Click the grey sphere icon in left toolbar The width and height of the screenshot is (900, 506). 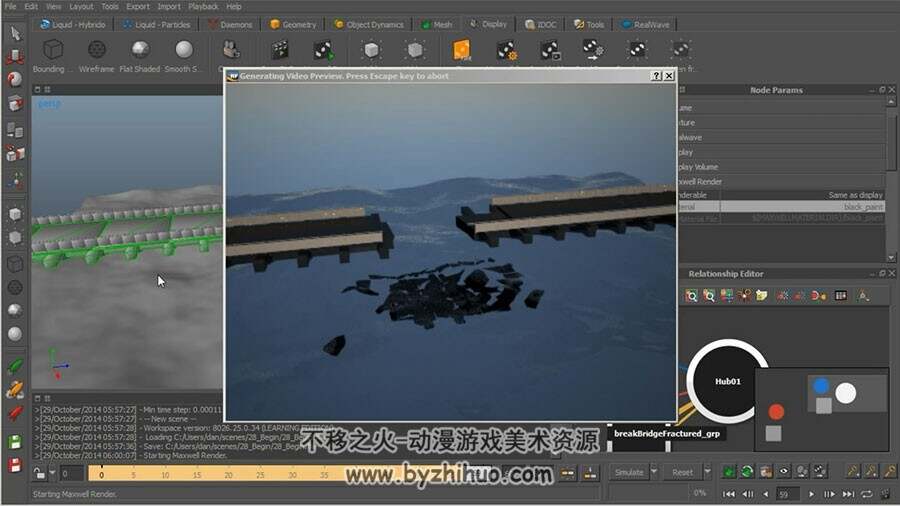coord(15,334)
